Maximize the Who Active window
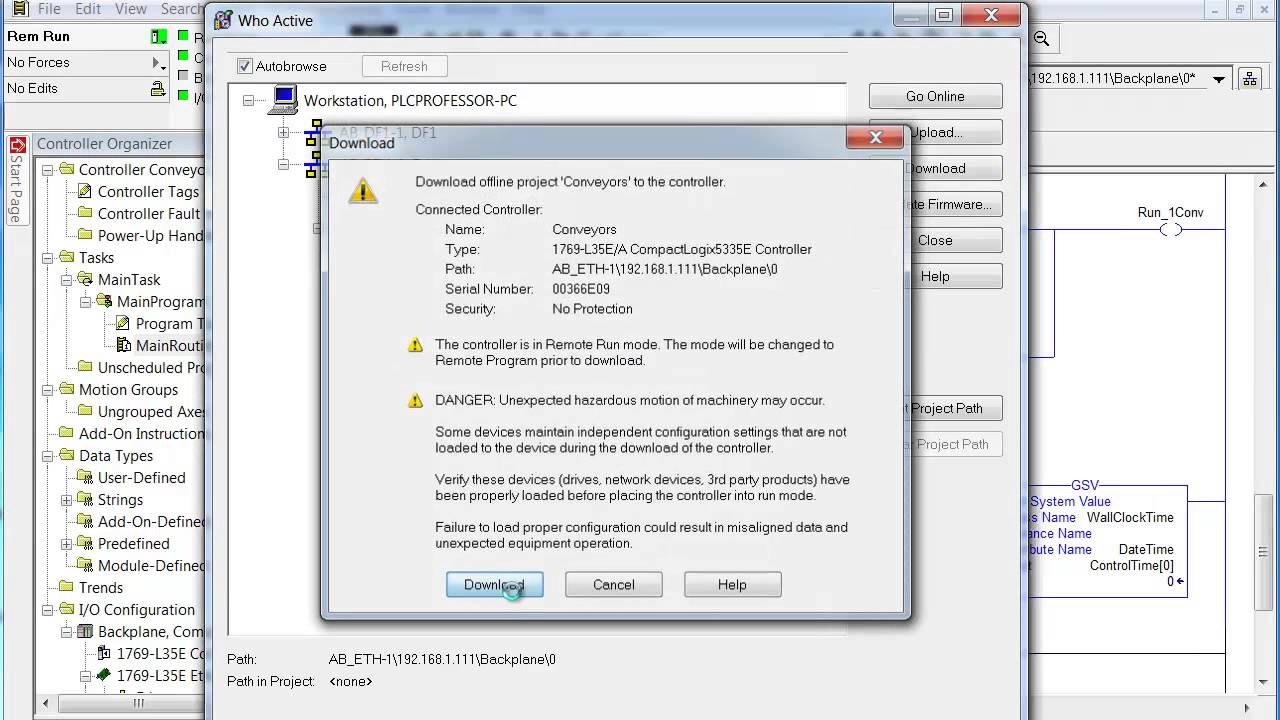Viewport: 1280px width, 720px height. click(943, 15)
